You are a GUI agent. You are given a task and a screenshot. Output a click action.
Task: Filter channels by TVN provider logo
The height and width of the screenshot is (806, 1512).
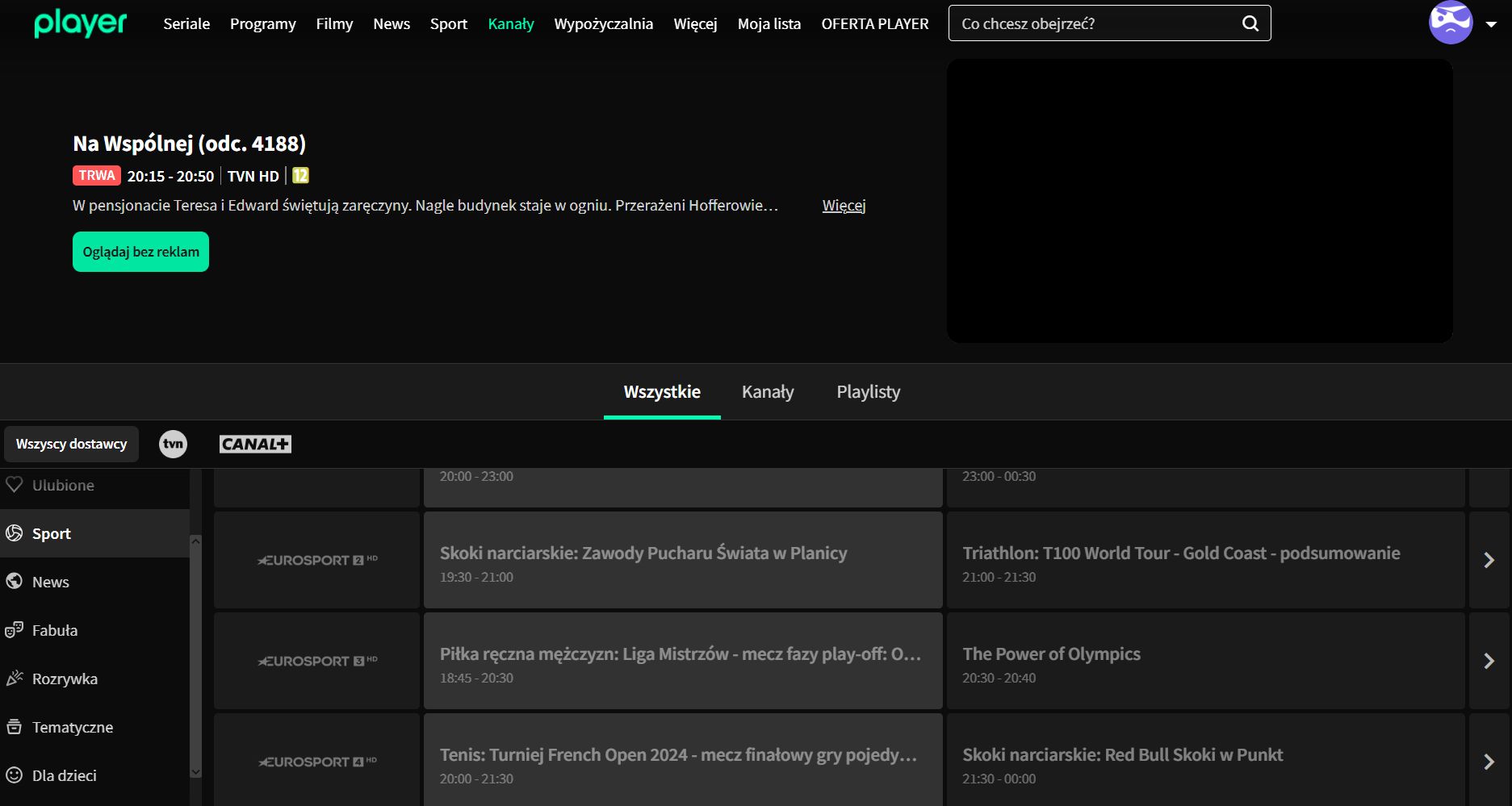[x=173, y=444]
